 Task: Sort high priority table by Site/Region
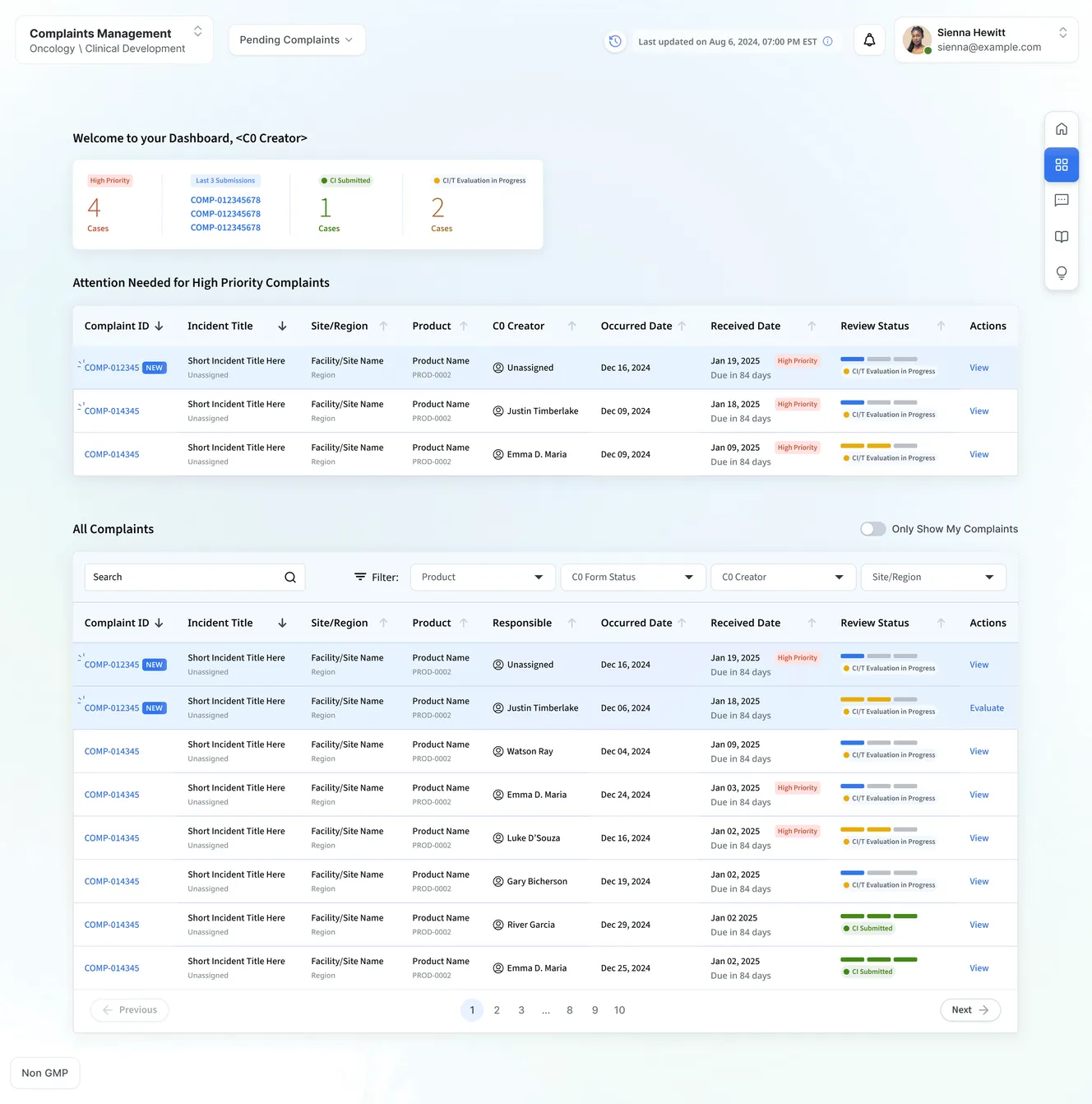click(x=383, y=327)
